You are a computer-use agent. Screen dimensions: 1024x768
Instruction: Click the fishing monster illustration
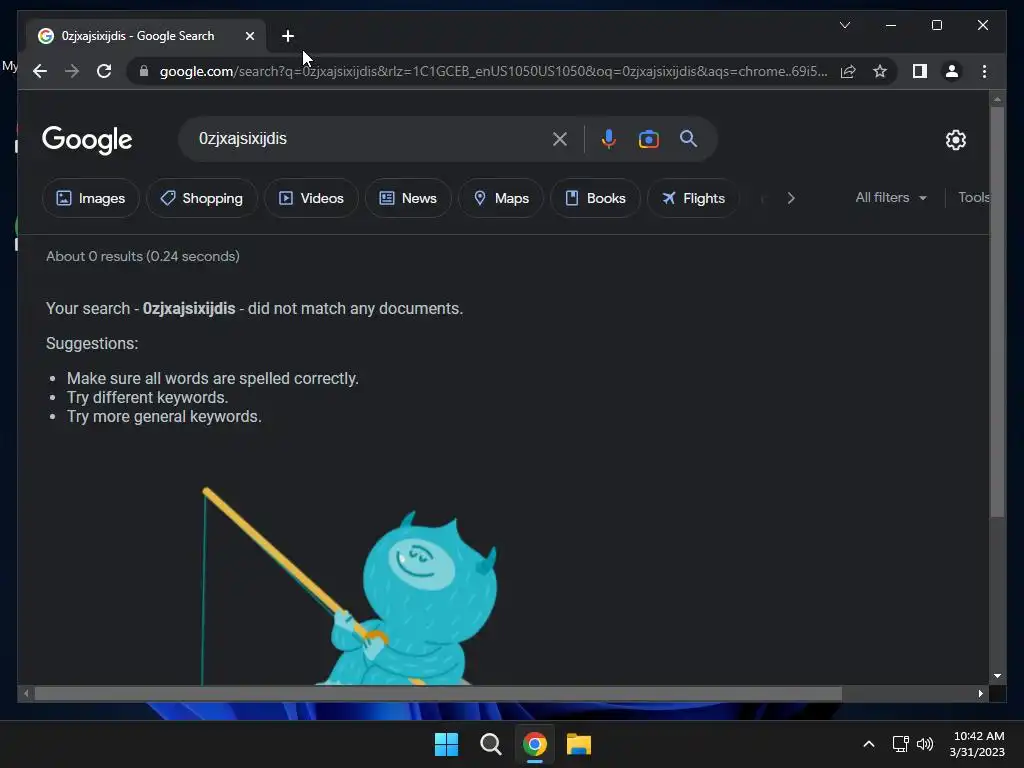tap(349, 586)
